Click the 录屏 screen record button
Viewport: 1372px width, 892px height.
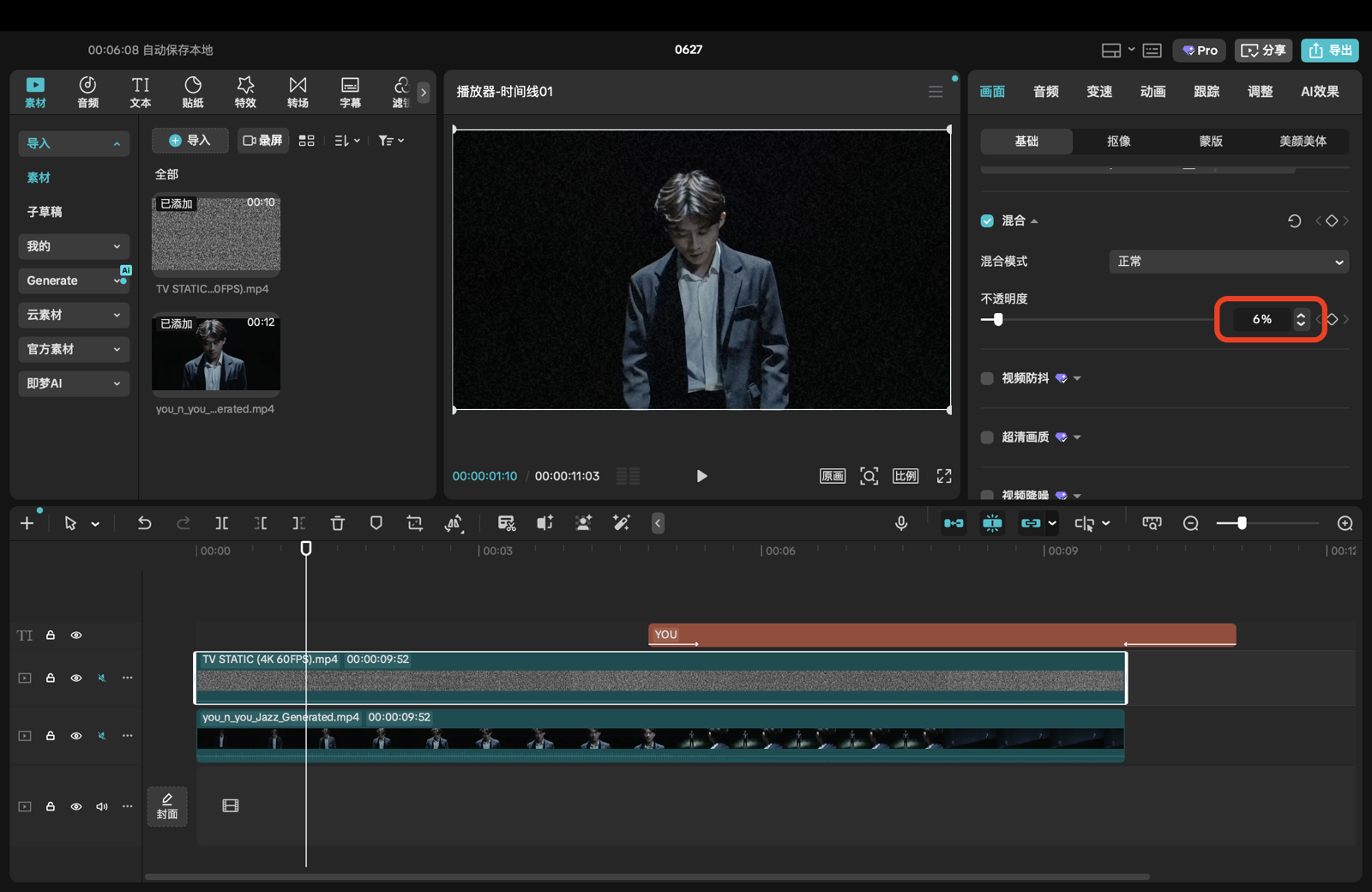tap(262, 141)
